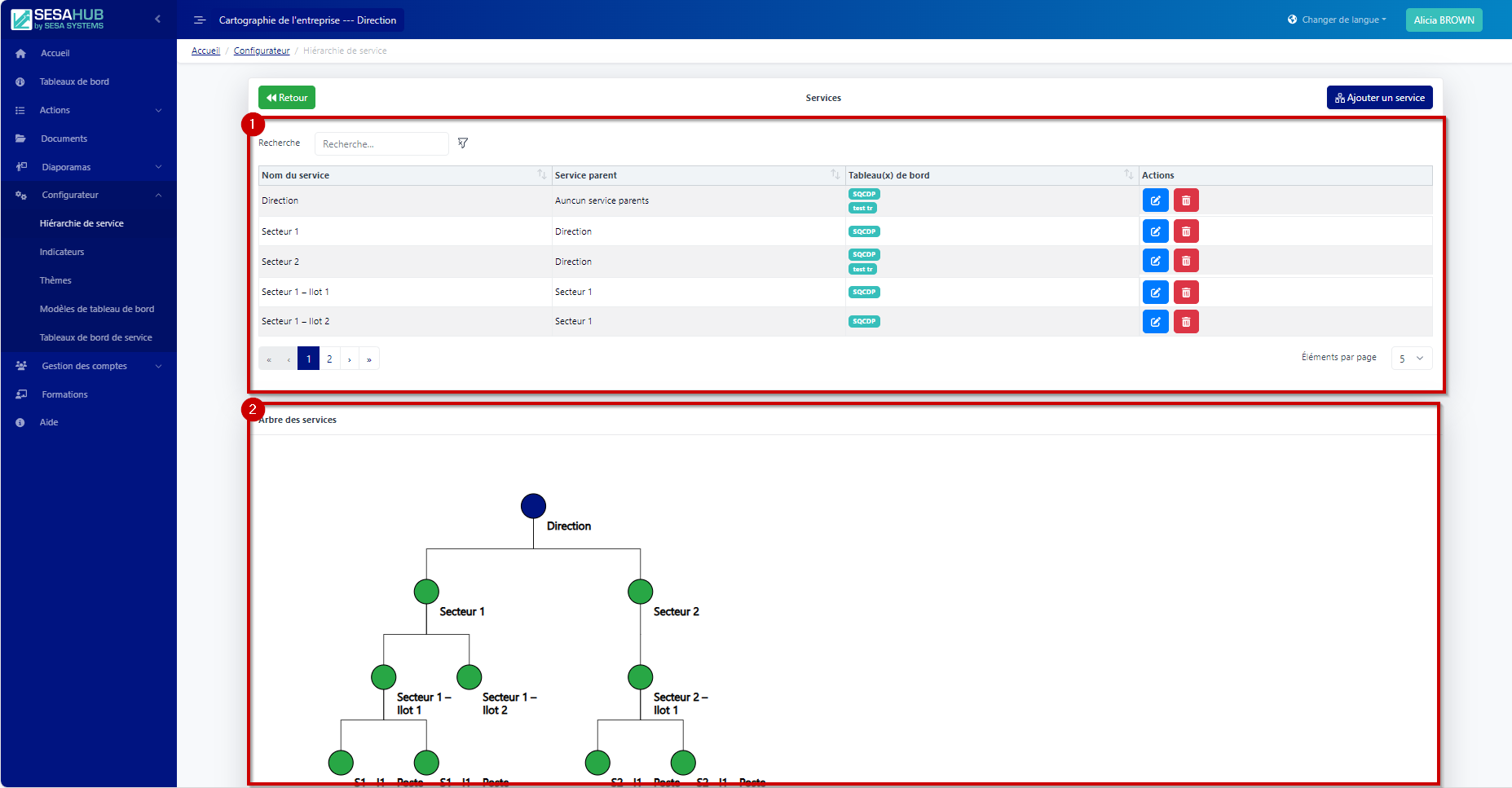Delete the Secteur 1 – Ilot 1 service
This screenshot has height=788, width=1512.
1186,293
